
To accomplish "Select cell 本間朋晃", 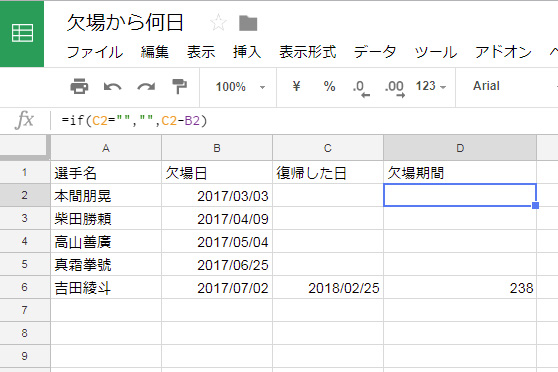I will click(106, 195).
